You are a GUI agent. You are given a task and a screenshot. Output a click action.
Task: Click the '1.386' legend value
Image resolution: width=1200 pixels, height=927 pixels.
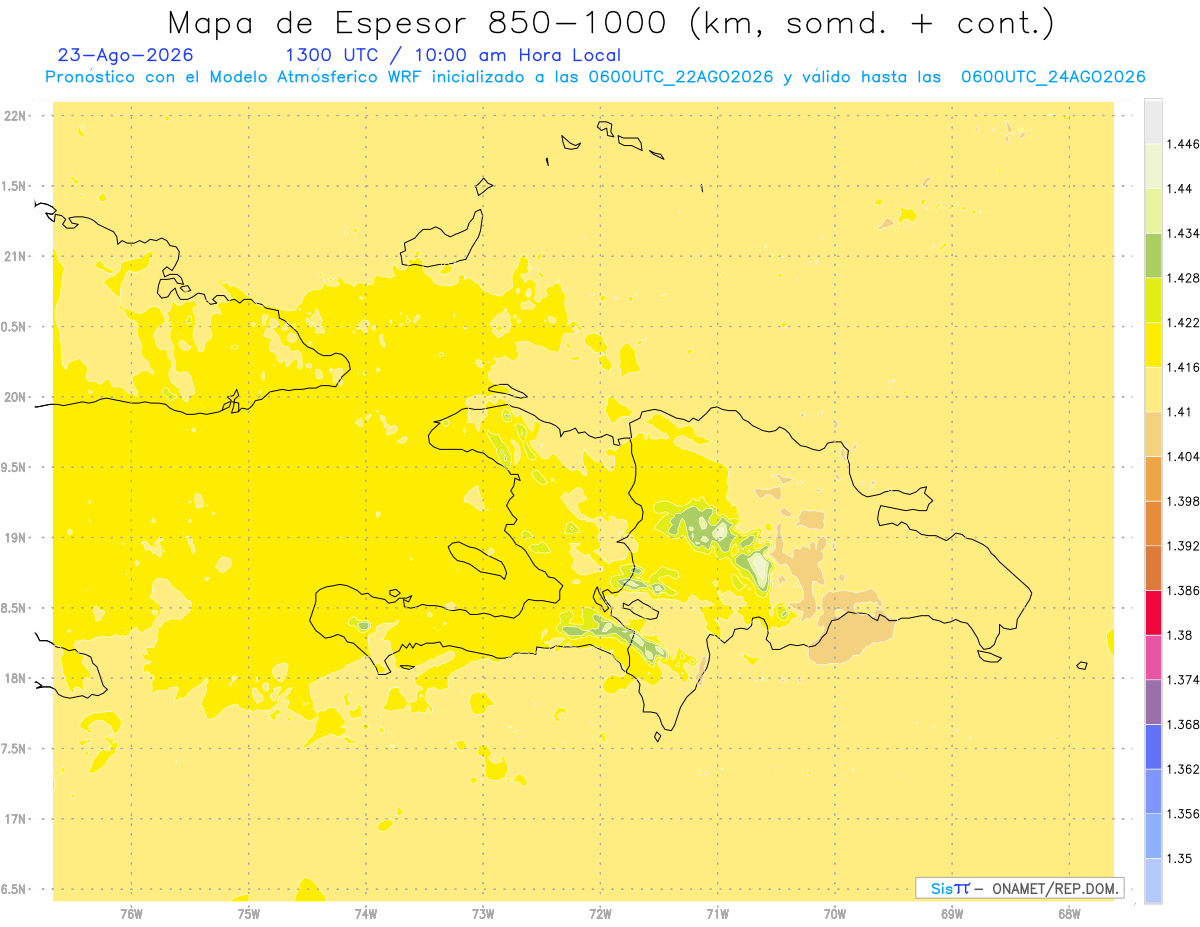(1183, 590)
